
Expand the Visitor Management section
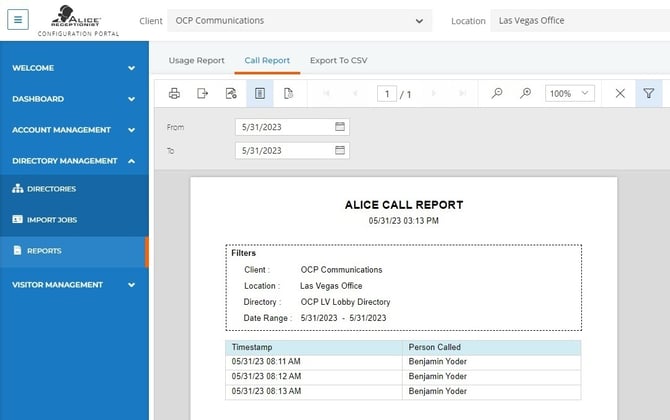74,285
